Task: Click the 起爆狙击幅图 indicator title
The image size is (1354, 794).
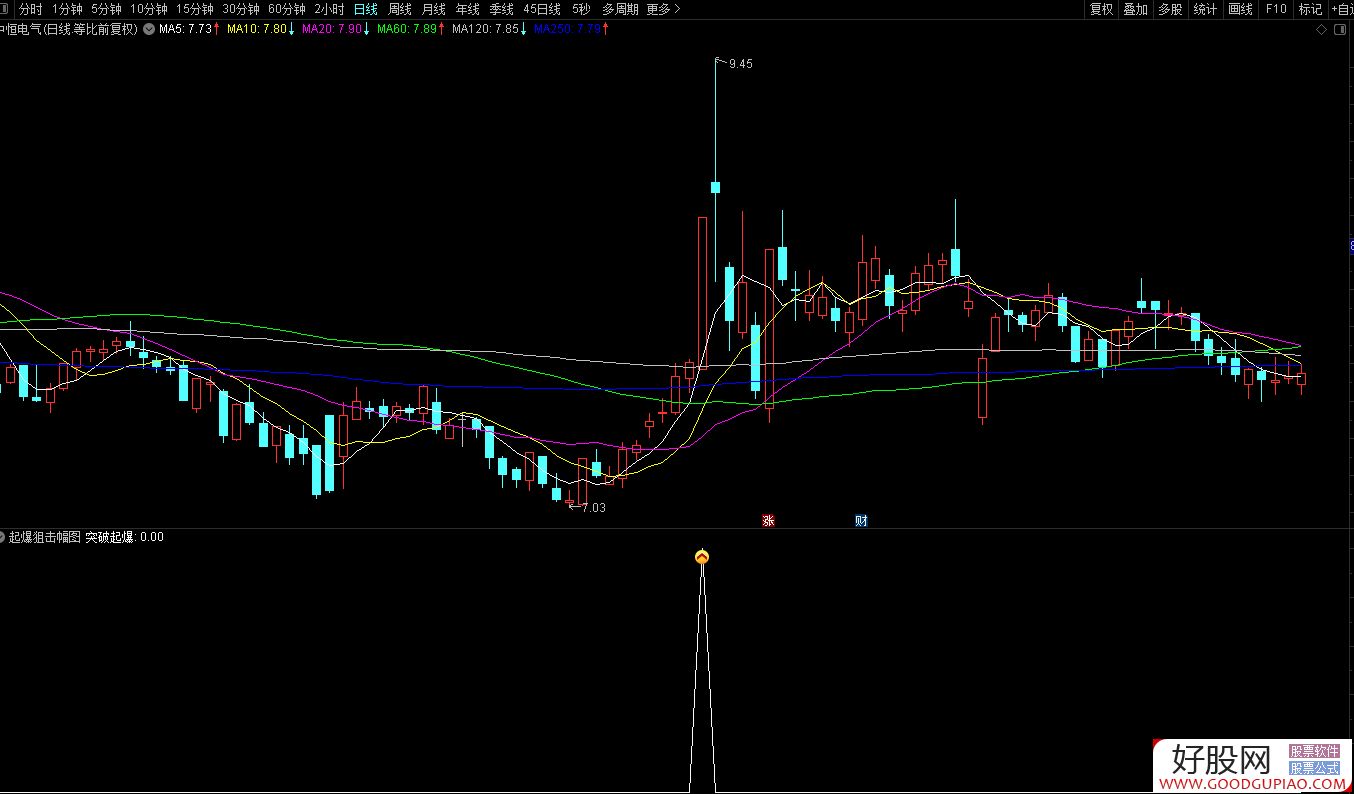Action: point(44,537)
